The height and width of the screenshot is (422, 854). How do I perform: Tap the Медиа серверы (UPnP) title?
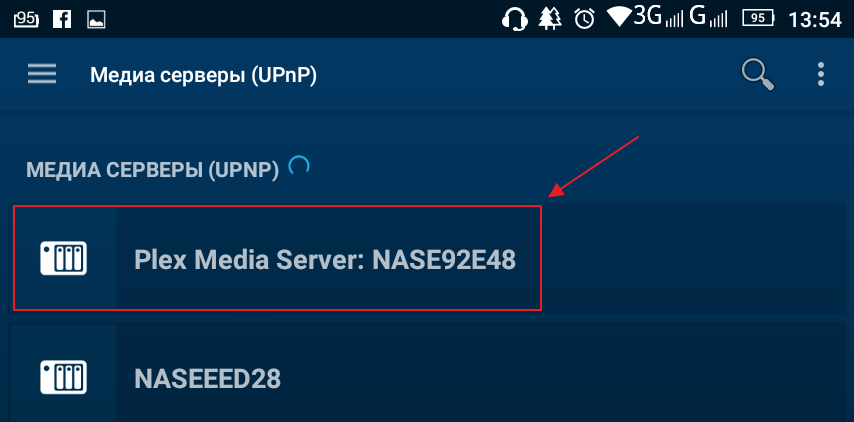pyautogui.click(x=203, y=75)
